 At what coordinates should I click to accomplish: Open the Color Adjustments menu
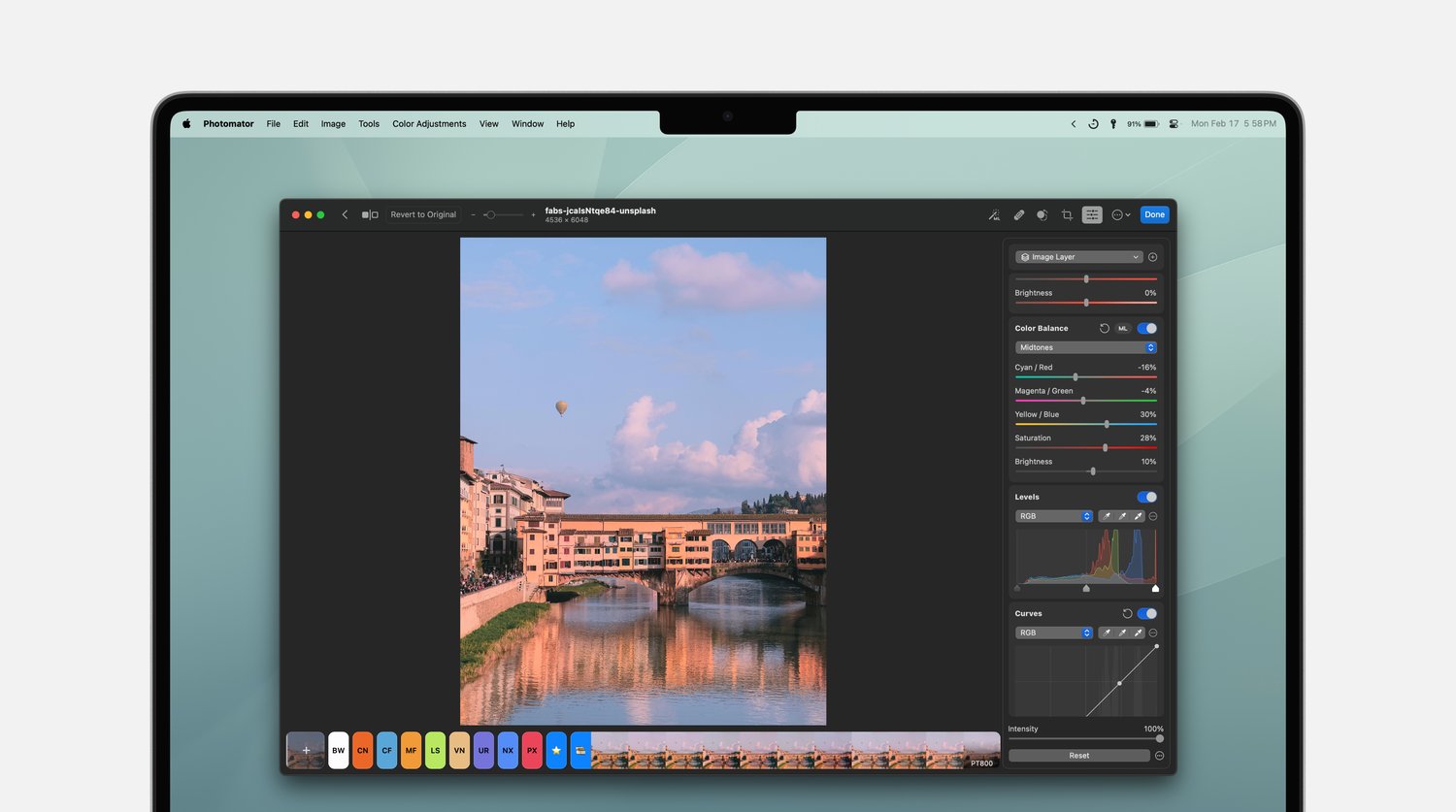pyautogui.click(x=429, y=124)
